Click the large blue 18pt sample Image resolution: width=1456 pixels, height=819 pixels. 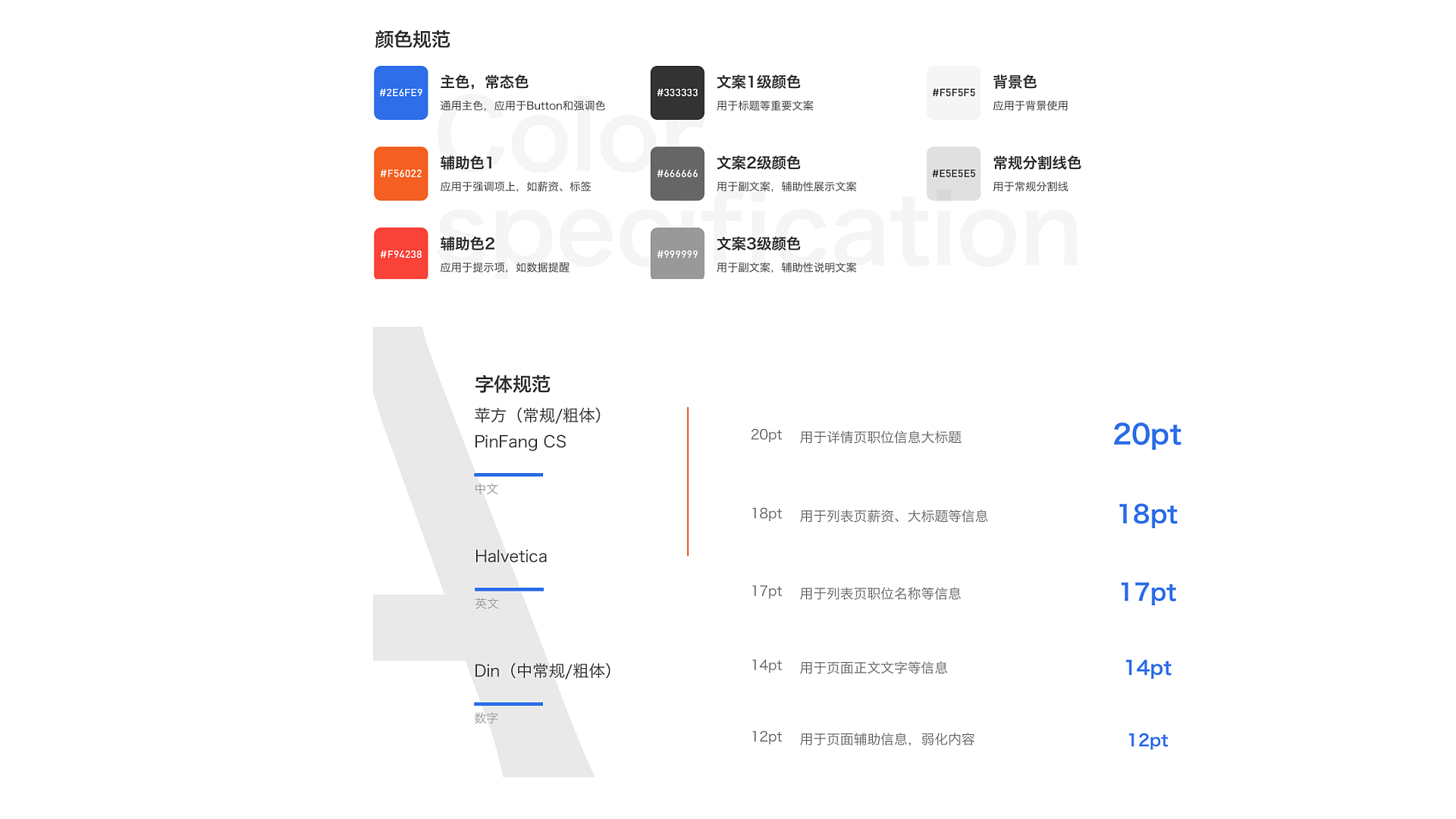[x=1147, y=515]
